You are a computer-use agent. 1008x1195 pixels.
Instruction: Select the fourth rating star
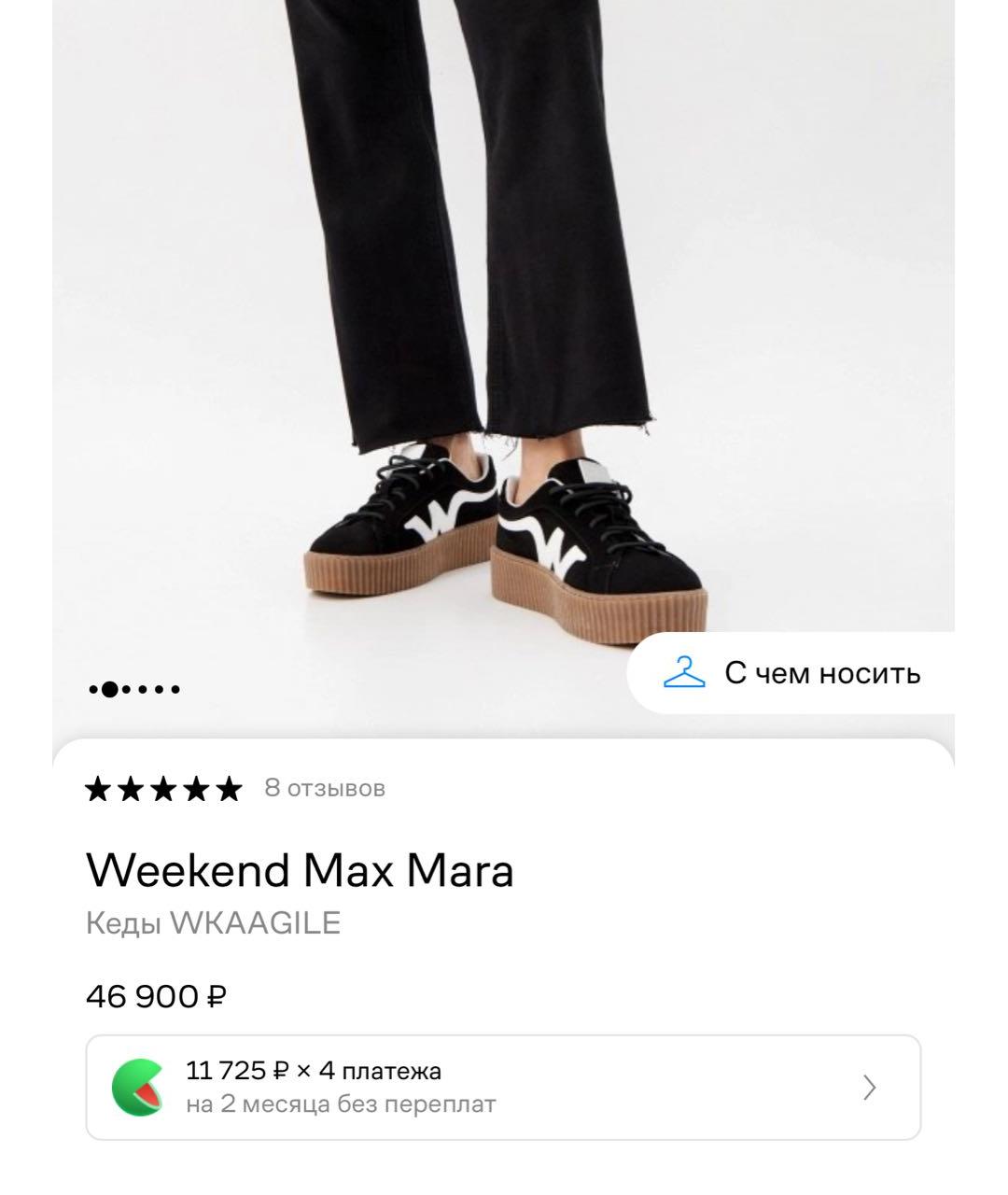(x=198, y=789)
